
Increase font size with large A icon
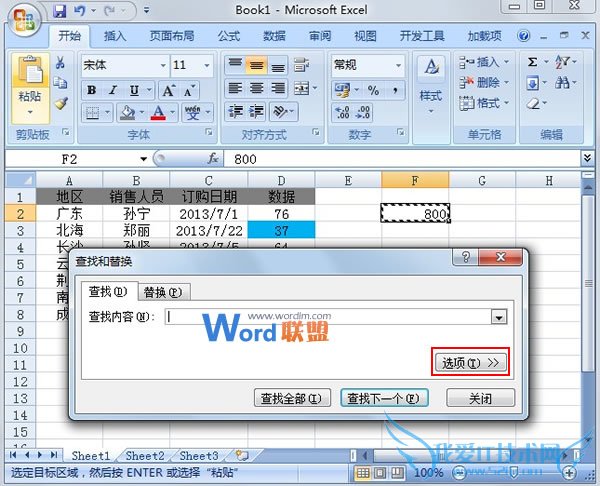pyautogui.click(x=169, y=90)
